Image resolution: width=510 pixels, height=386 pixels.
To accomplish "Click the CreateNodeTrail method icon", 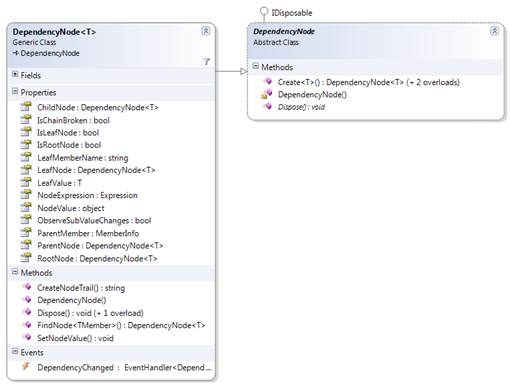I will point(27,287).
